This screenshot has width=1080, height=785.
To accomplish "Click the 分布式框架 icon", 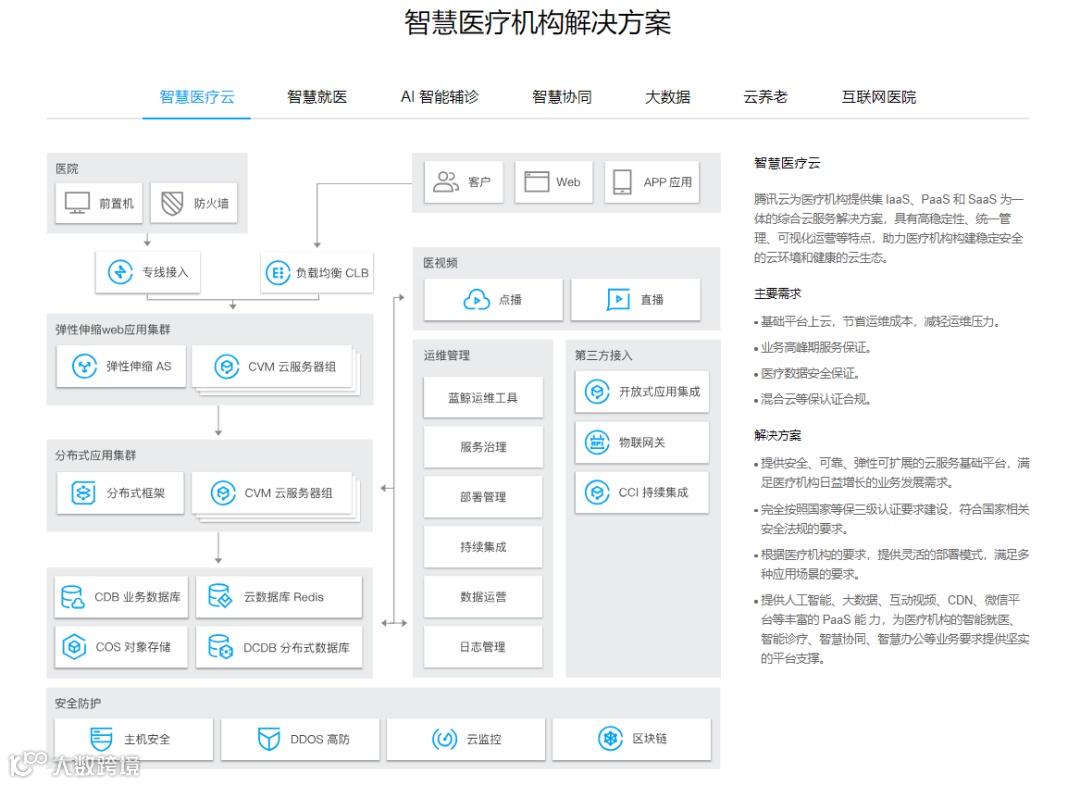I will (x=83, y=493).
